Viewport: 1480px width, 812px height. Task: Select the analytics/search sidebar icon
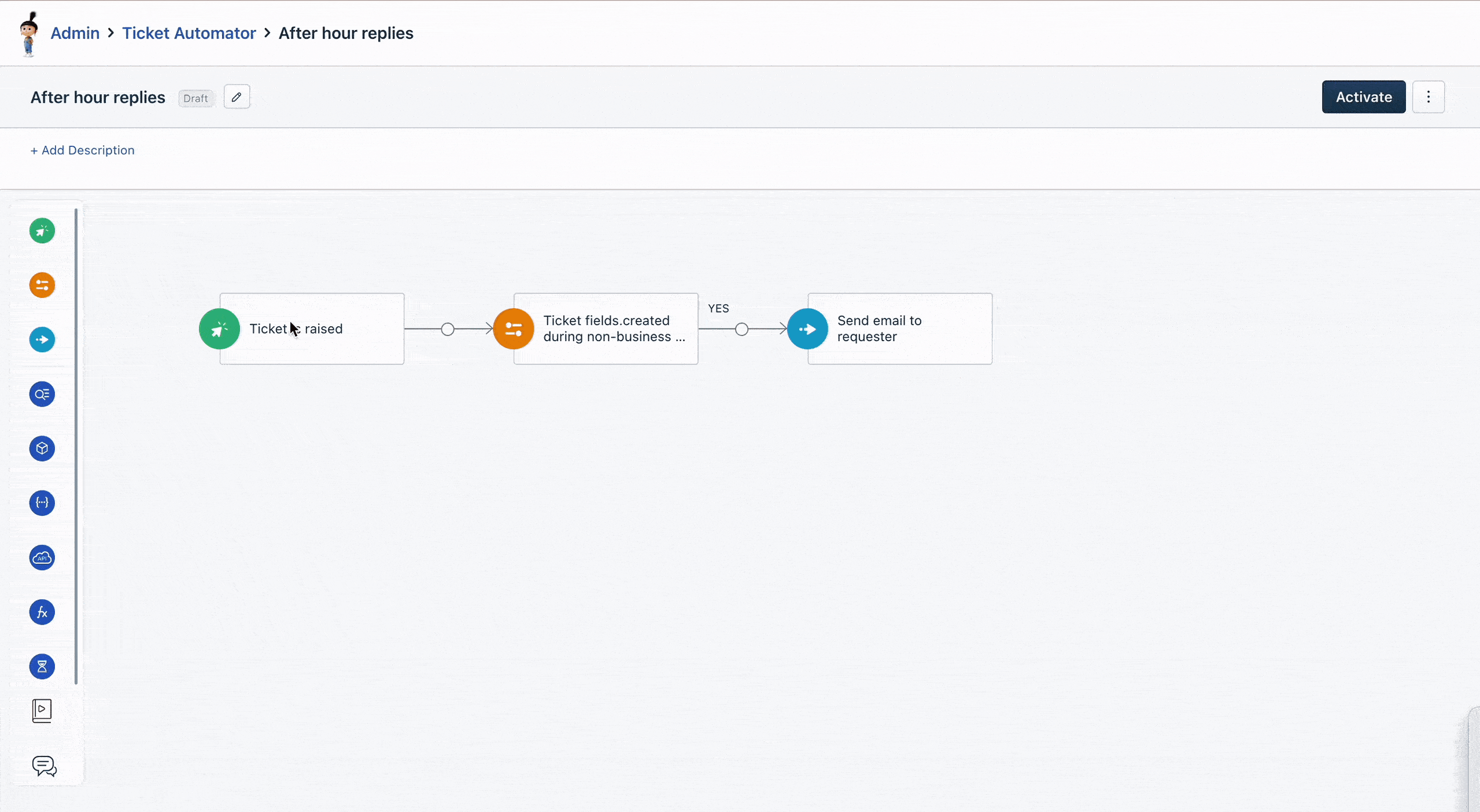click(42, 393)
